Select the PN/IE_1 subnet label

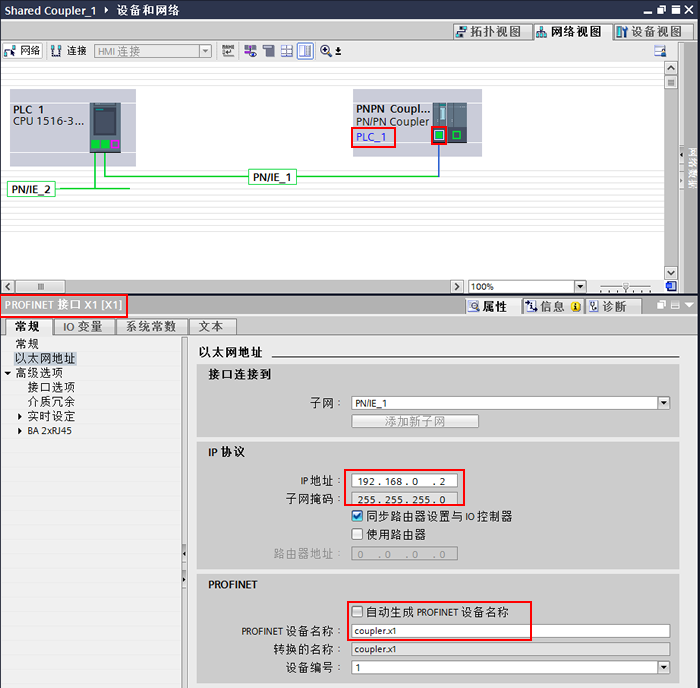point(272,177)
